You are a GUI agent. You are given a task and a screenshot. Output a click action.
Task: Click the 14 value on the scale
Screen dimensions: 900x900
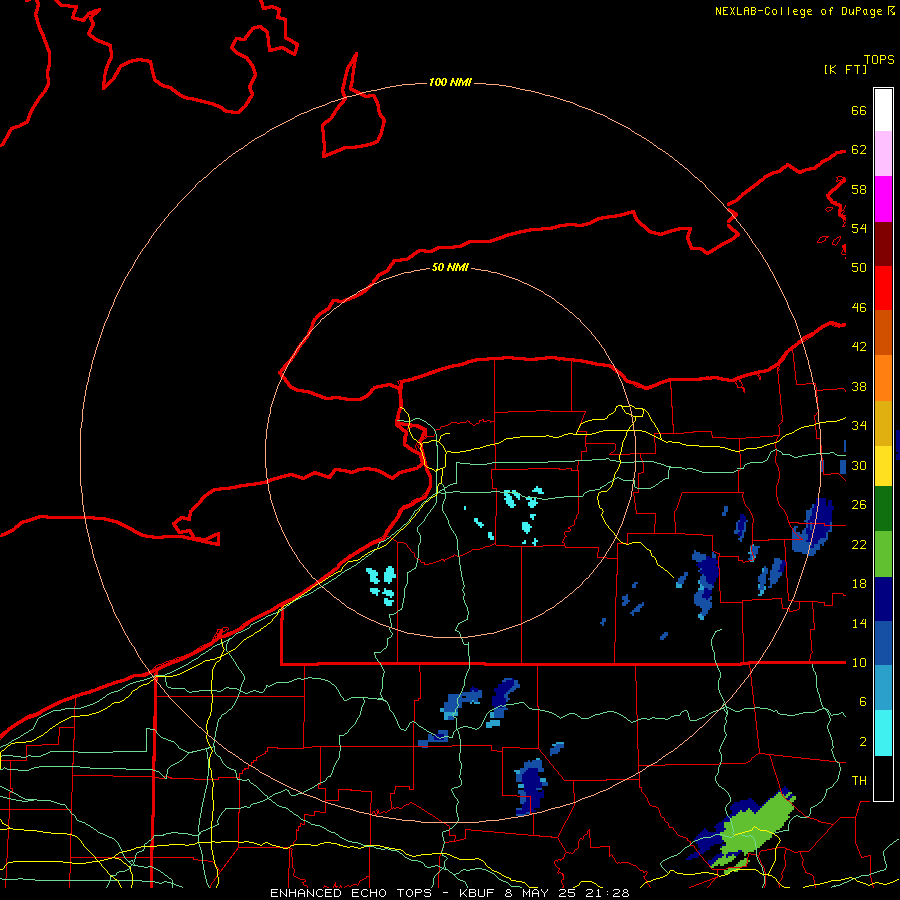point(859,623)
